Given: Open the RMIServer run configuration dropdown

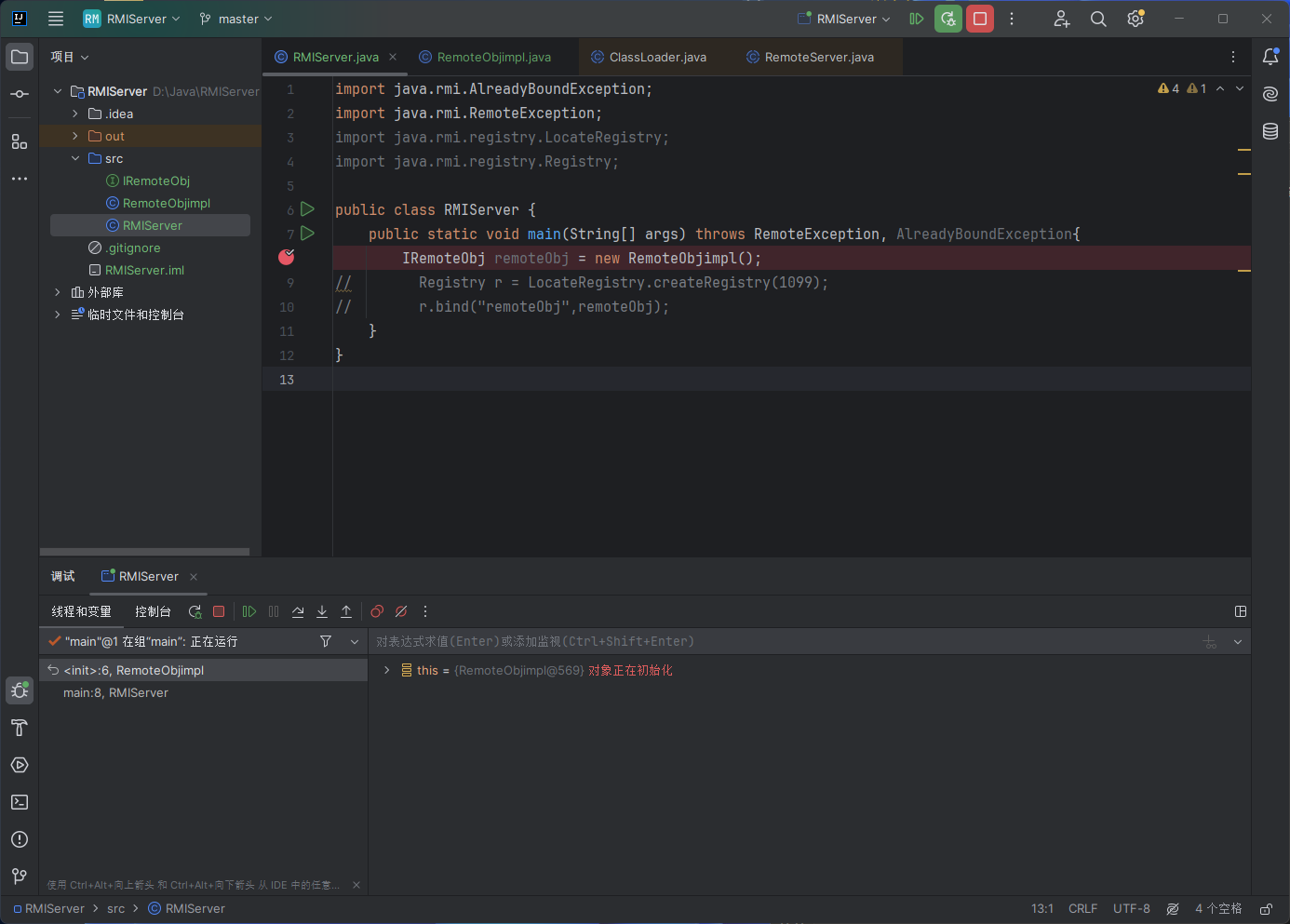Looking at the screenshot, I should [x=844, y=19].
